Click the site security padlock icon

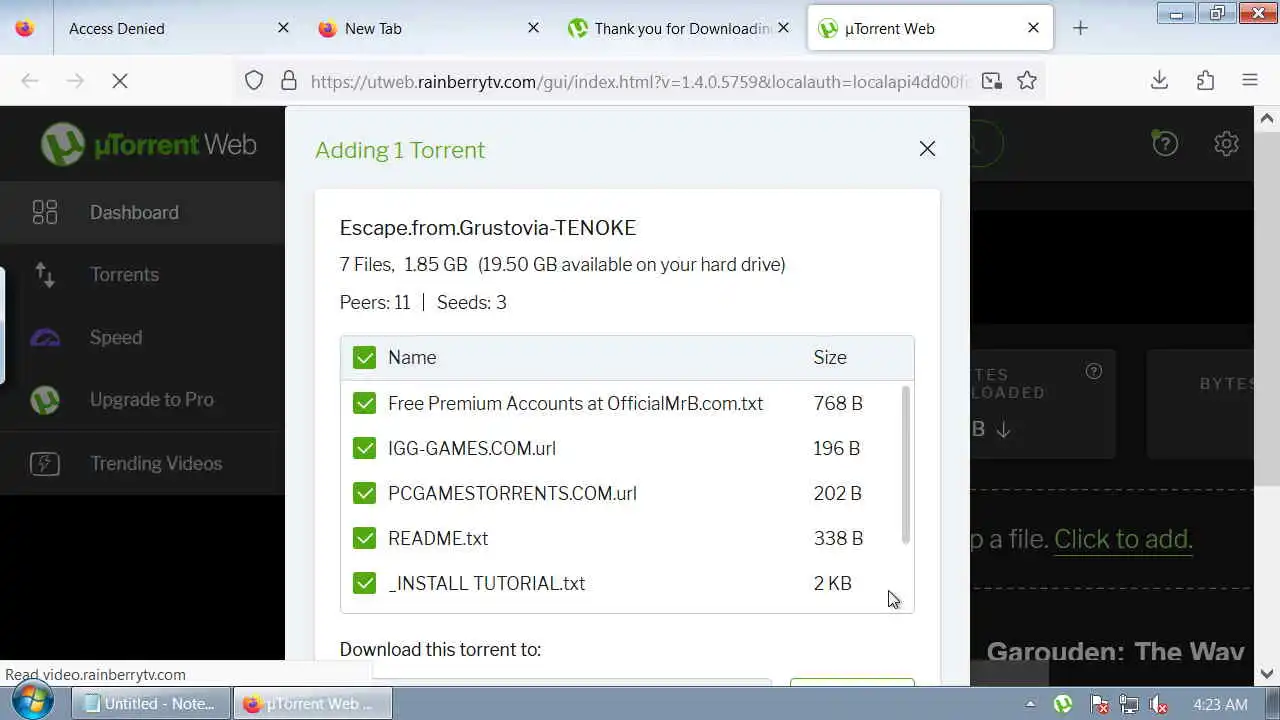[x=289, y=81]
